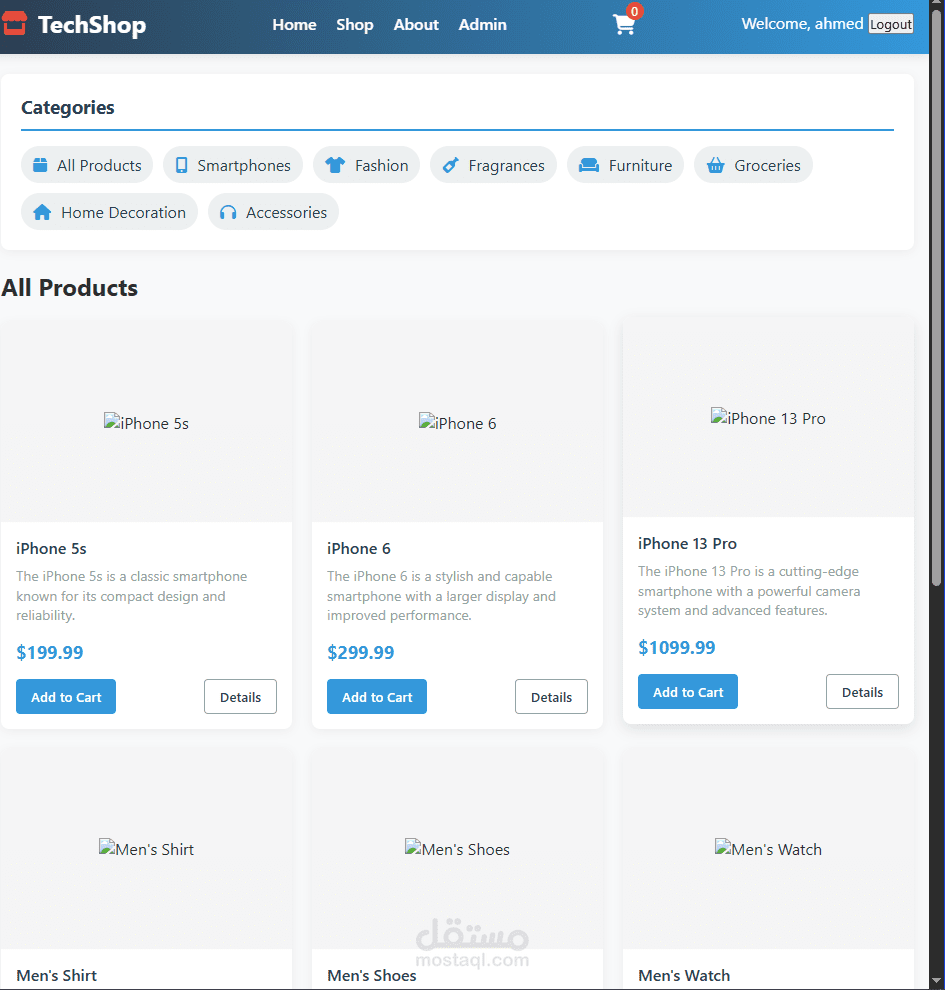Open the About page link
Viewport: 945px width, 990px height.
pos(416,25)
